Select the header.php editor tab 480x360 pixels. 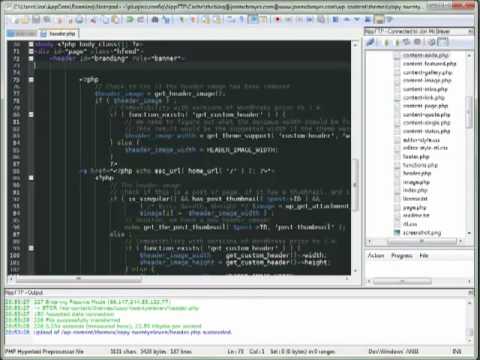pos(58,34)
